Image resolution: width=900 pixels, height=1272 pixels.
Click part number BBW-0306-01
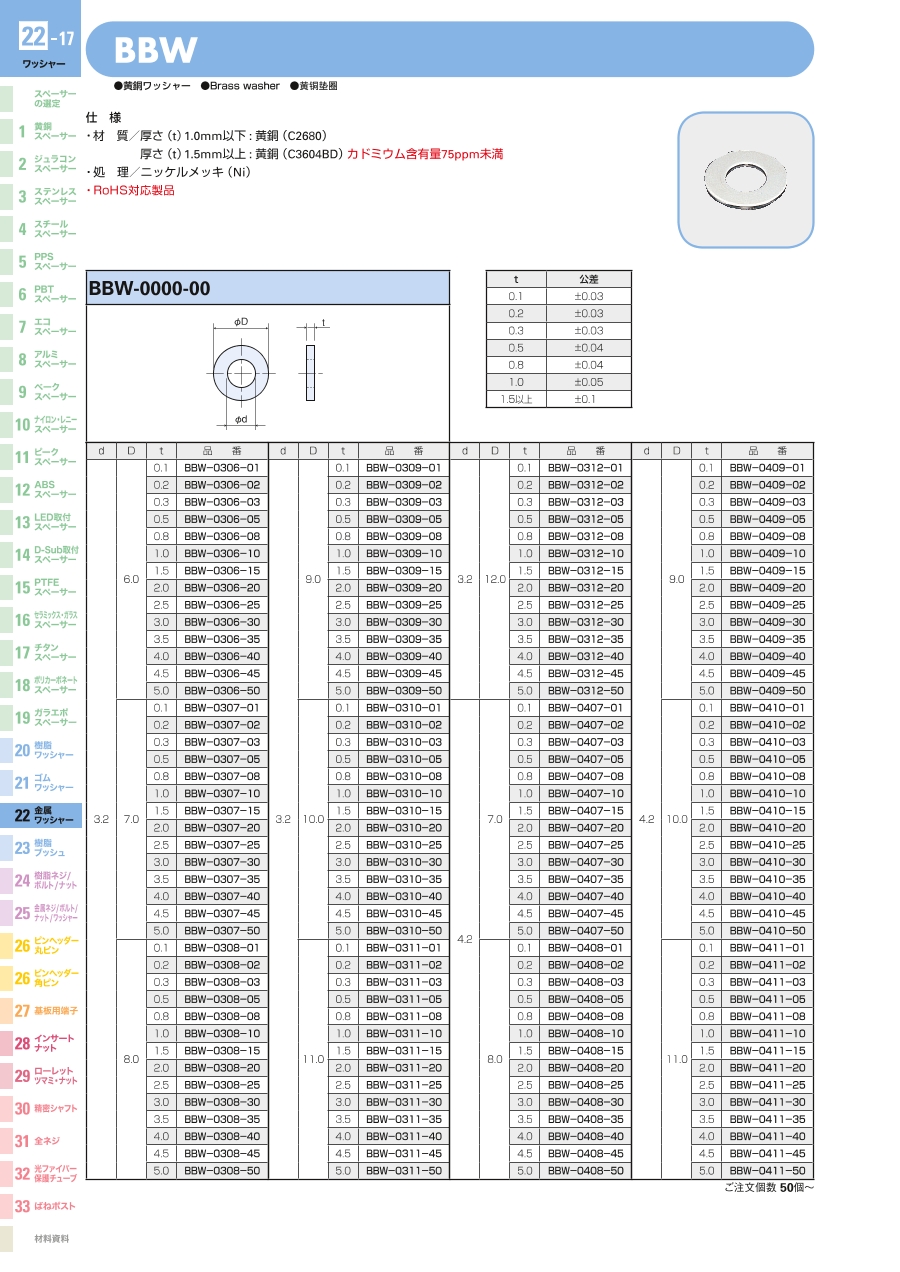(x=222, y=468)
